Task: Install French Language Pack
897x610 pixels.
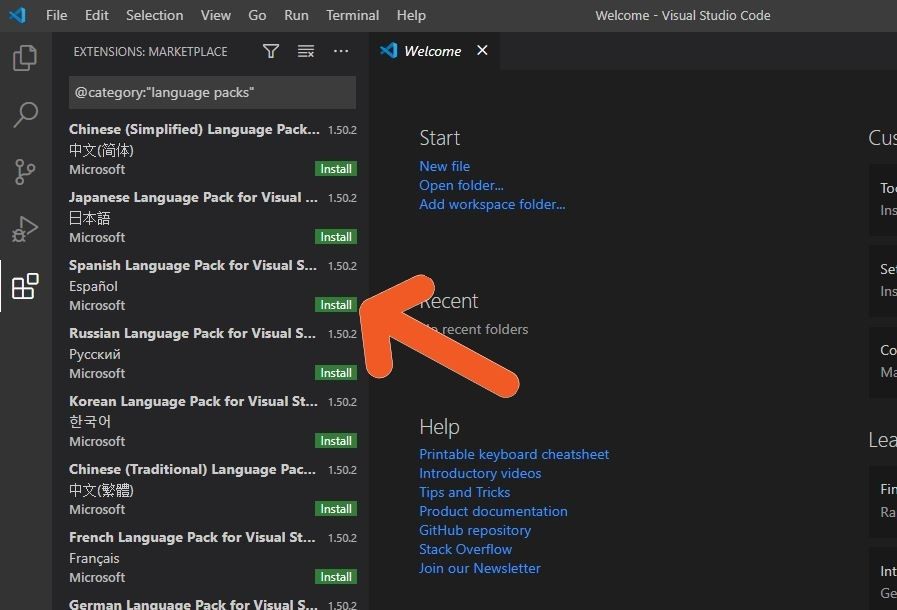Action: (336, 577)
